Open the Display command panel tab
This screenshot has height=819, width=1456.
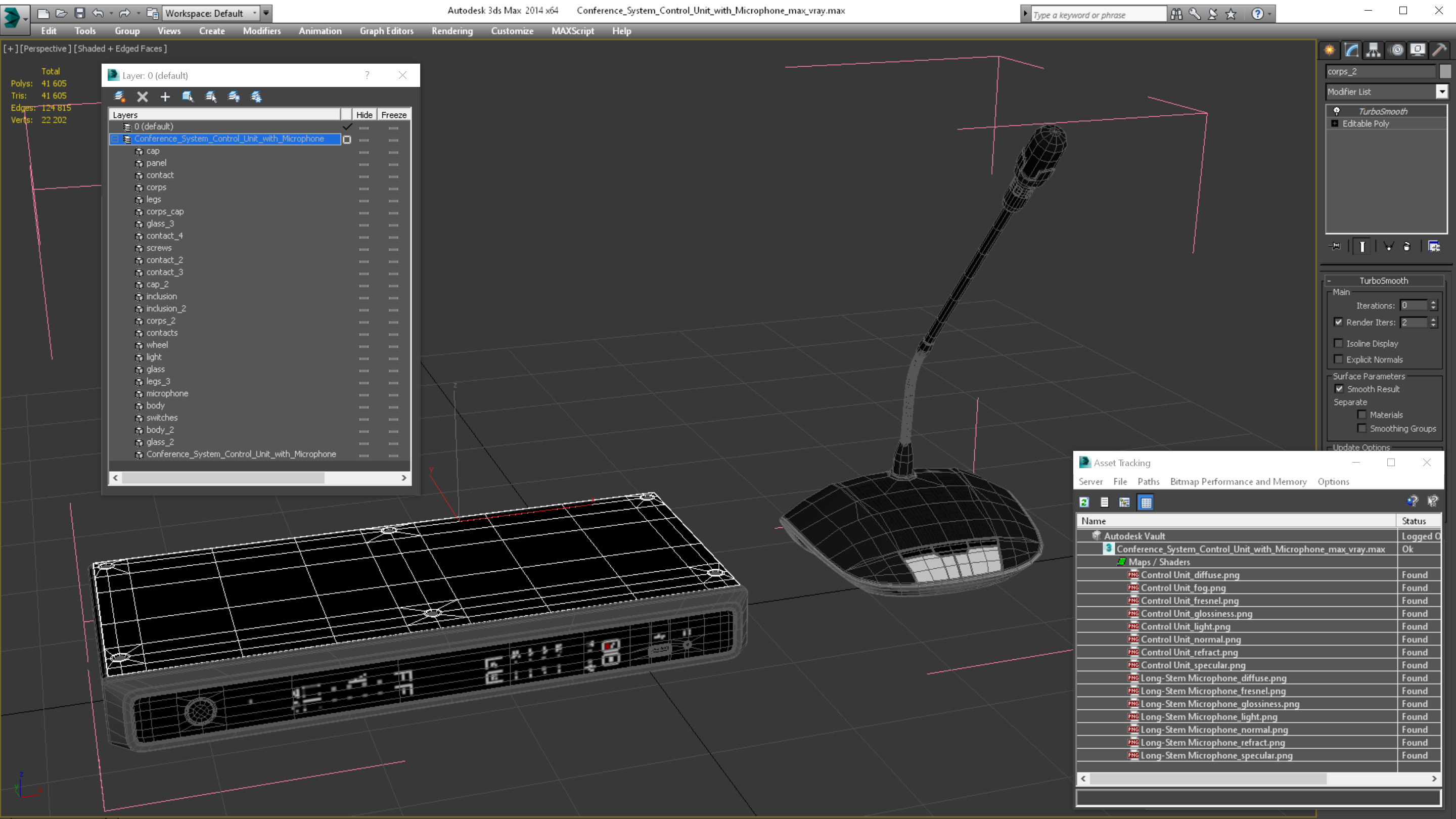[1418, 51]
